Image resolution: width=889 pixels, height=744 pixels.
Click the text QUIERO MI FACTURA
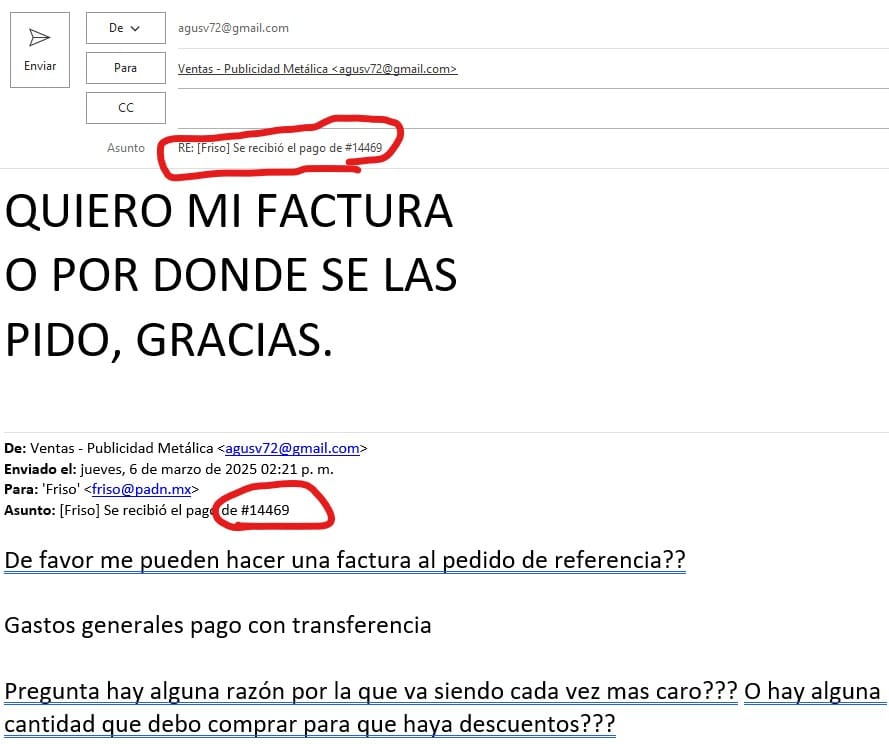[228, 212]
